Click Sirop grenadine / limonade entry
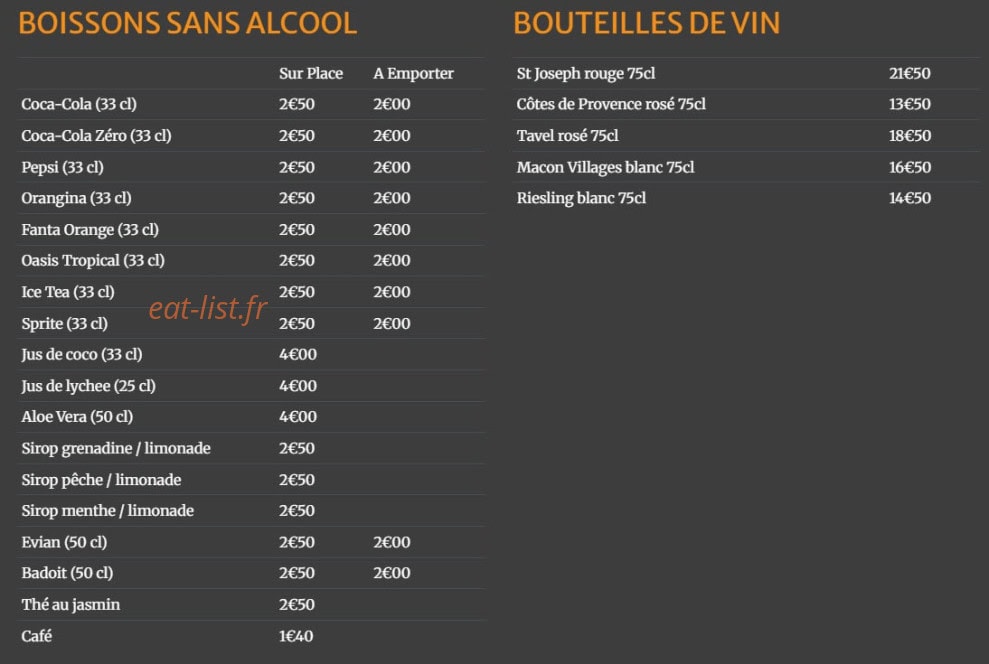 pyautogui.click(x=116, y=448)
